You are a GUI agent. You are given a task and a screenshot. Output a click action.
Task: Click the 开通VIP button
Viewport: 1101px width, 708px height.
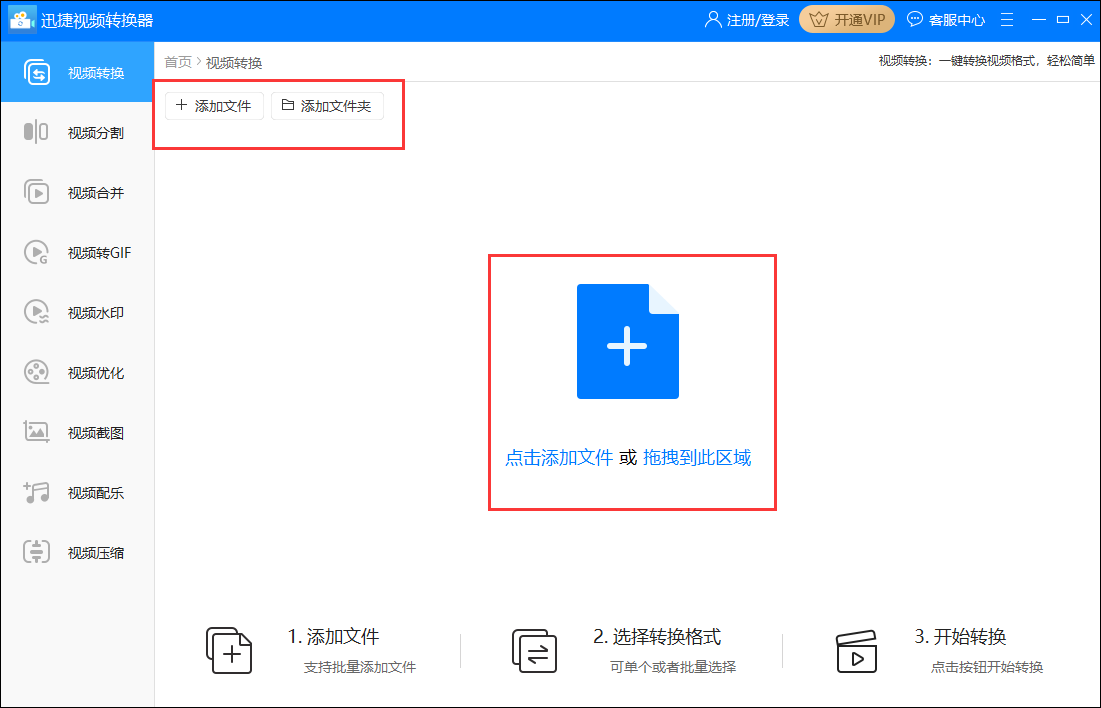point(847,20)
